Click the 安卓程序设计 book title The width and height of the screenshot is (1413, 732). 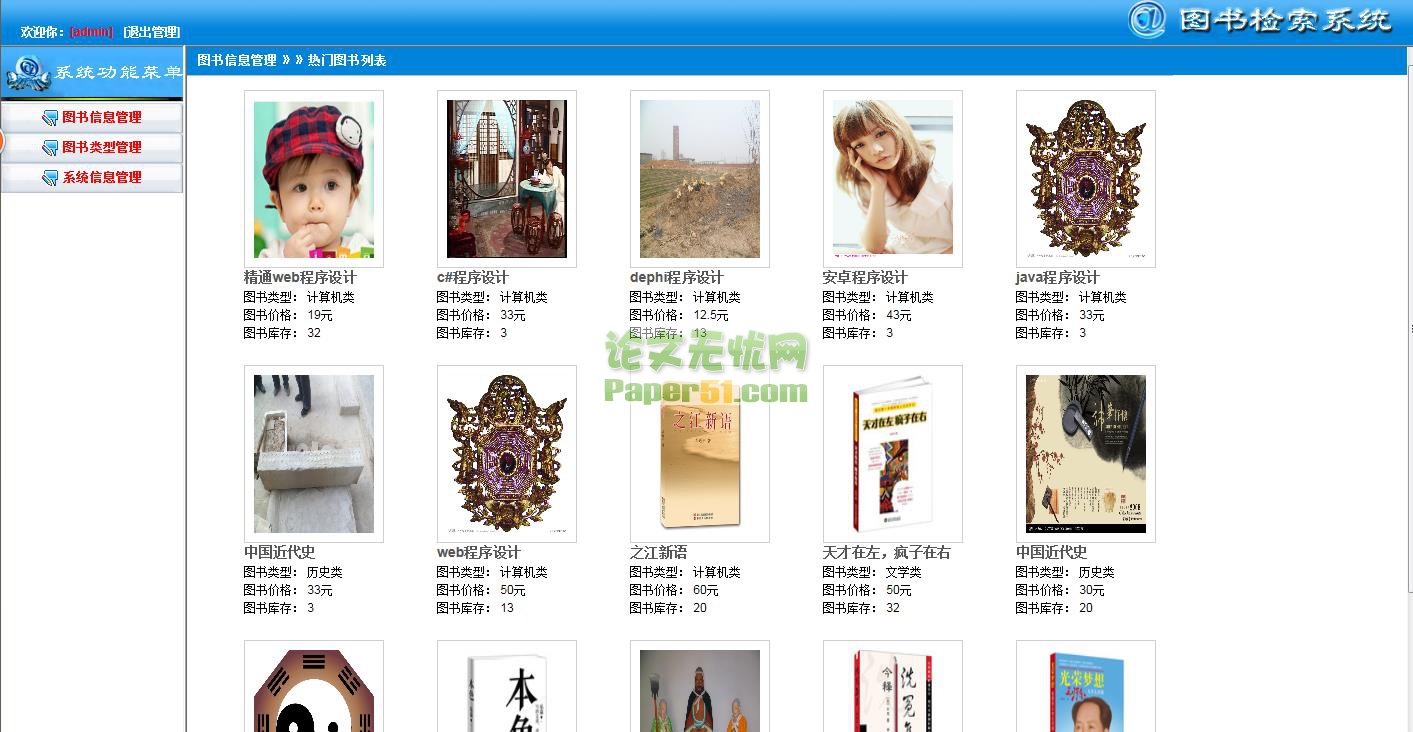pyautogui.click(x=865, y=277)
